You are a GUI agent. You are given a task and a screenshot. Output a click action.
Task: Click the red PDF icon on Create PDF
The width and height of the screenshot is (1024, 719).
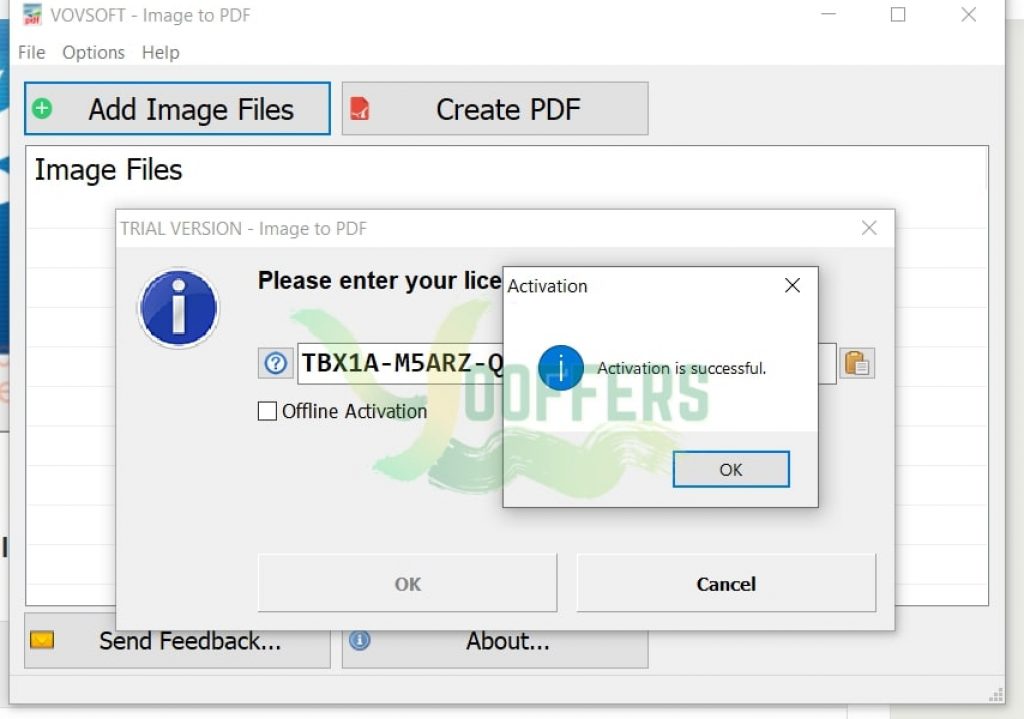point(360,108)
